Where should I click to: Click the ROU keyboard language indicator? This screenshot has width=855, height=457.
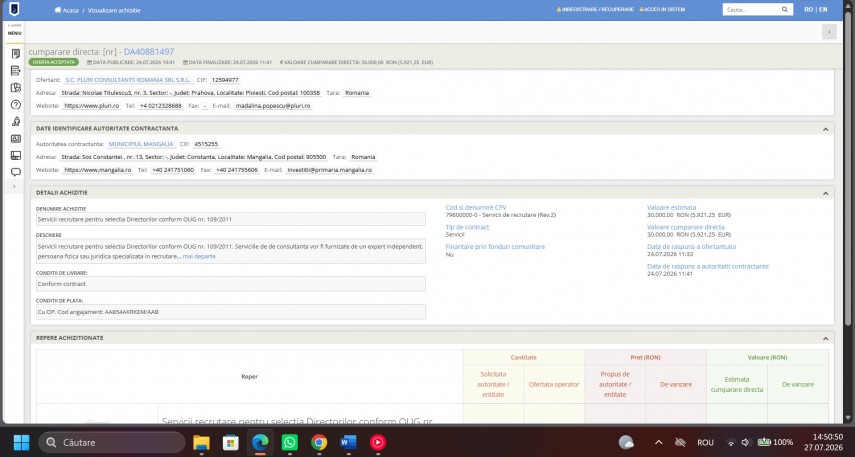705,442
